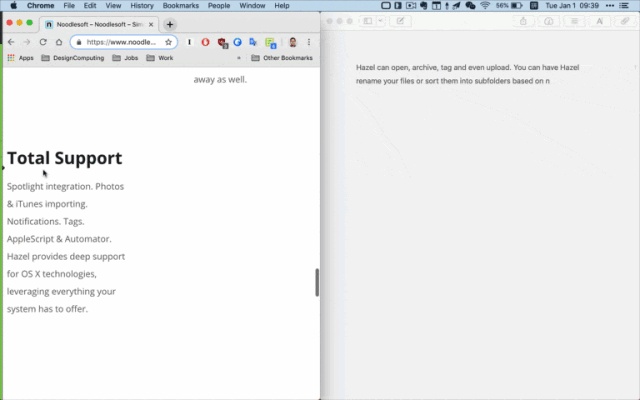
Task: Open the Edit menu
Action: click(90, 6)
